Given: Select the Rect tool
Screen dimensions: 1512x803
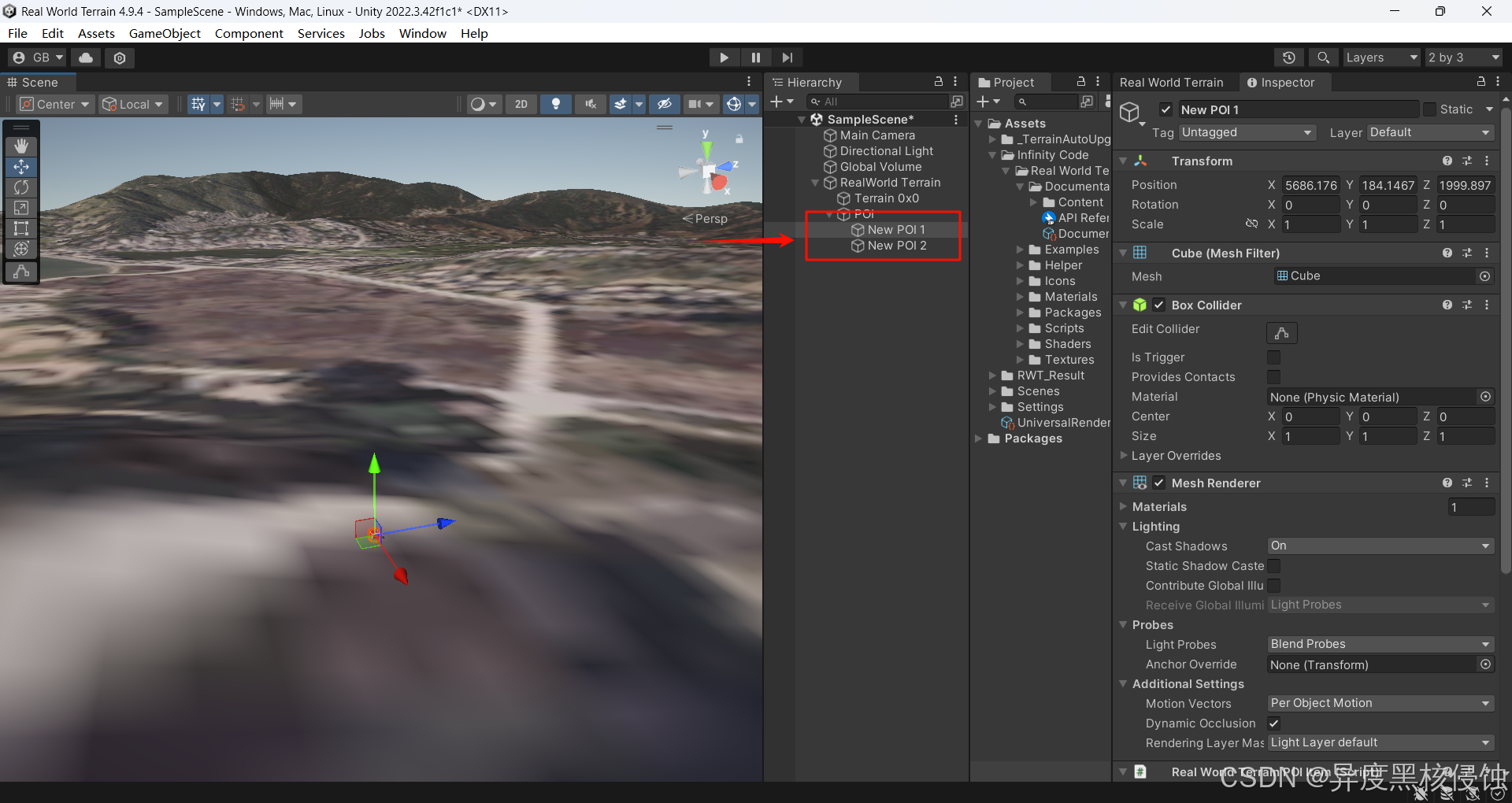Looking at the screenshot, I should click(x=21, y=228).
